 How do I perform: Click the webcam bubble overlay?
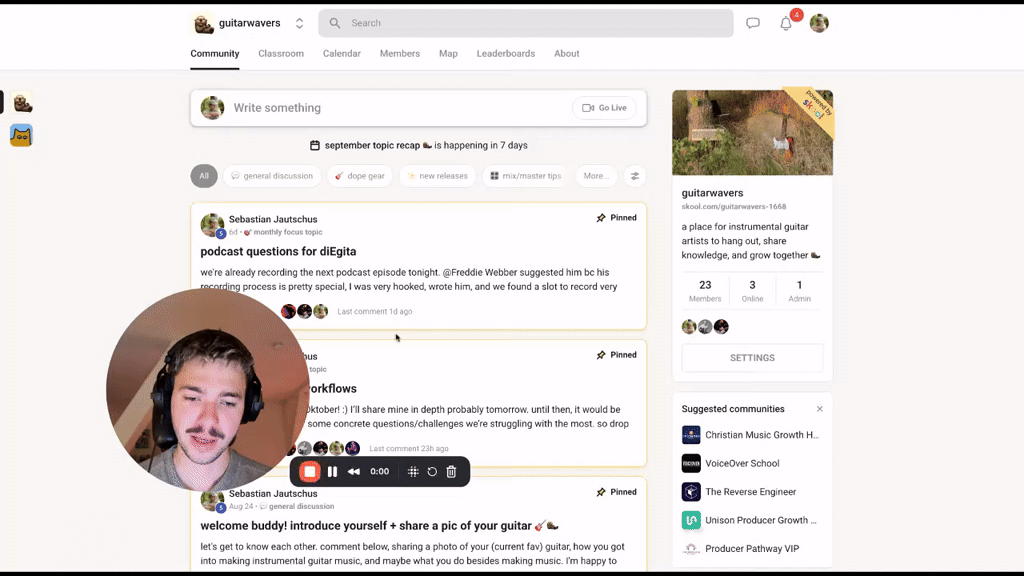(208, 390)
